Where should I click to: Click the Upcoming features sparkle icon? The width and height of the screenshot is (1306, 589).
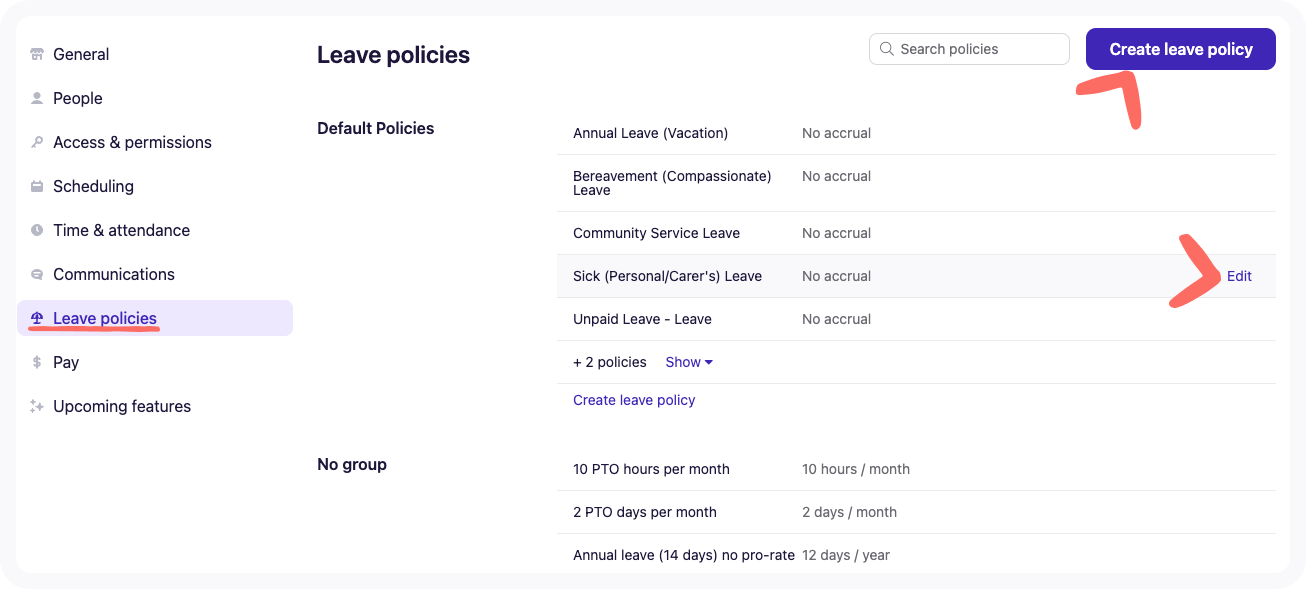(37, 406)
